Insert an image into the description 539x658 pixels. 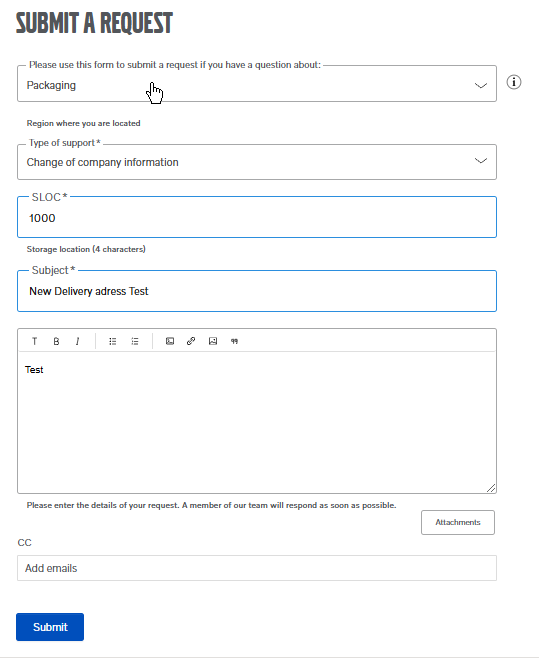[x=213, y=341]
